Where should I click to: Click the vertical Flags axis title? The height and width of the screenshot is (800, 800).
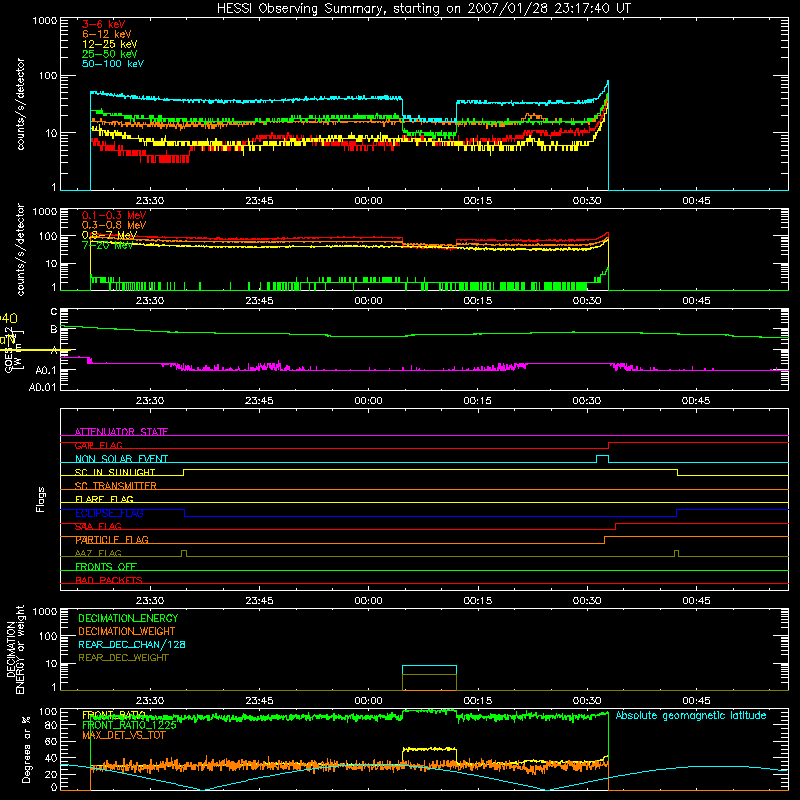[x=41, y=499]
